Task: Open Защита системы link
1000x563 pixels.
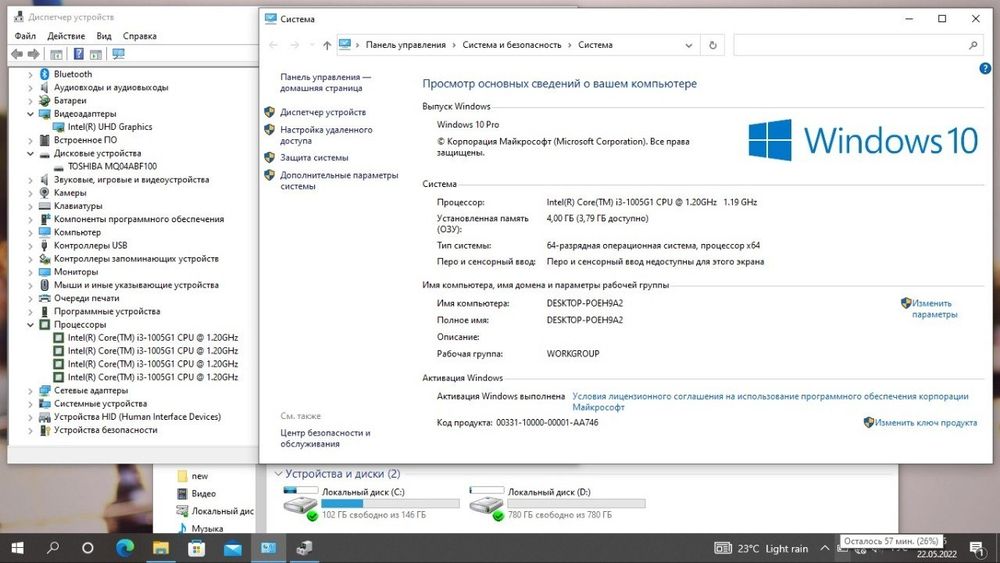Action: click(314, 157)
